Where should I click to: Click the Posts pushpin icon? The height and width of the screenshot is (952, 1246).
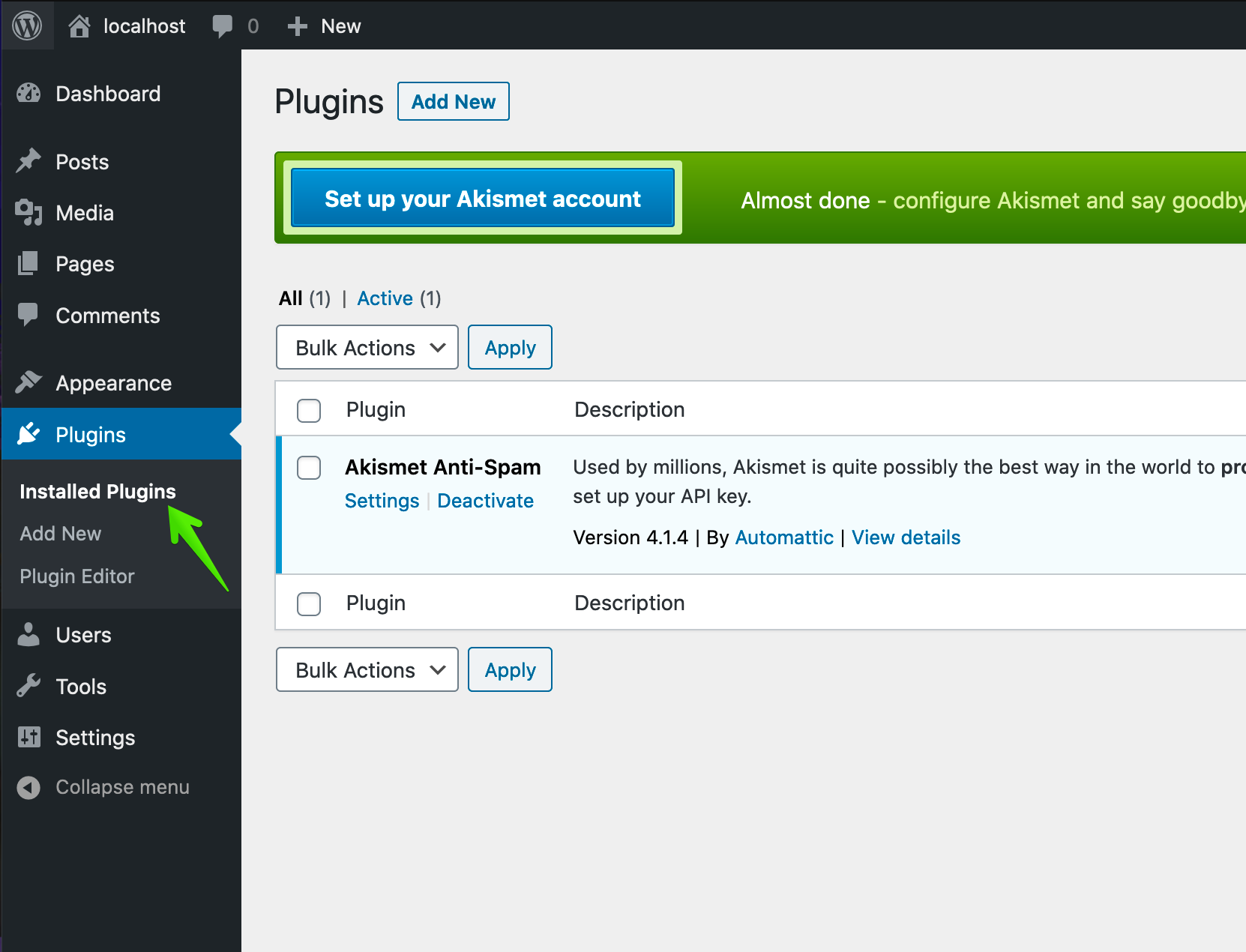point(28,161)
